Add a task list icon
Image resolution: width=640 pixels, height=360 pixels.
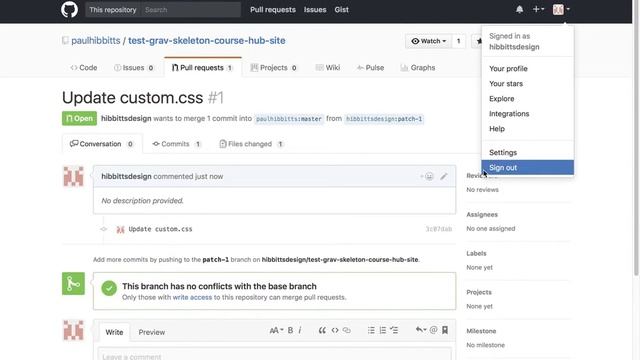[x=394, y=330]
